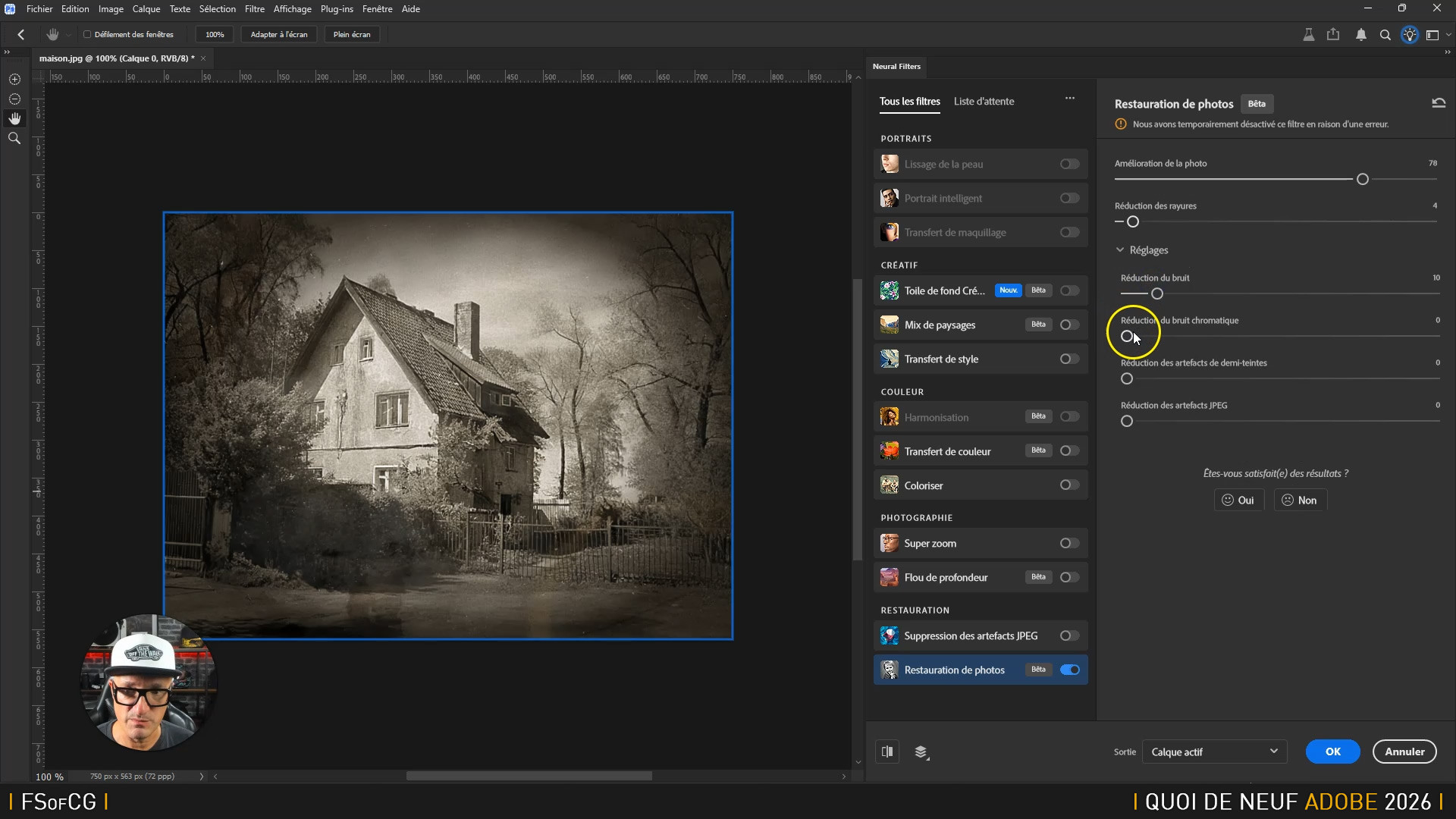Click the Amélioration de la photo slider handle
The height and width of the screenshot is (819, 1456).
tap(1363, 180)
